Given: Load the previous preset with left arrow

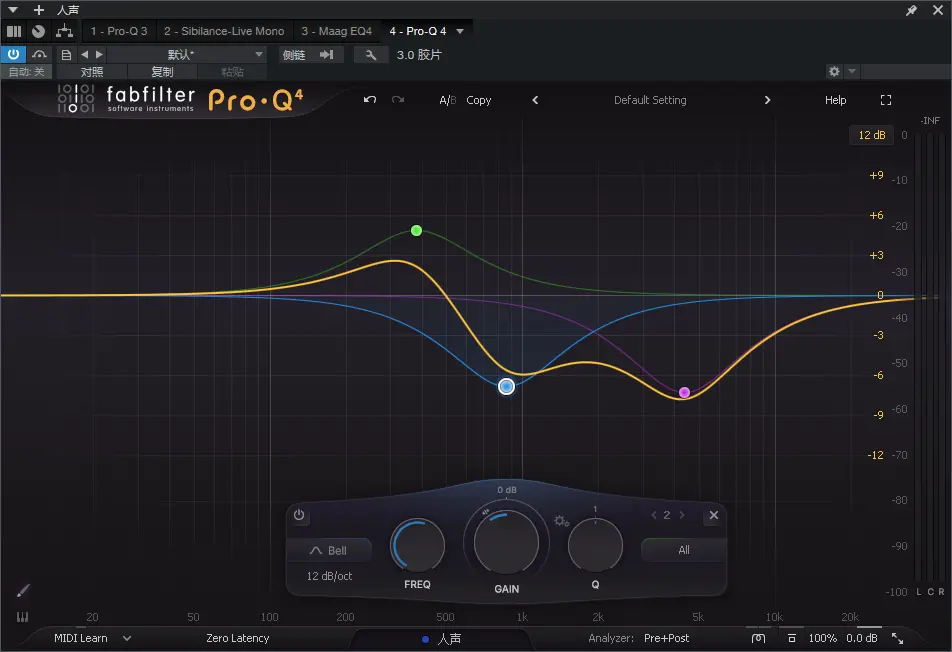Looking at the screenshot, I should tap(84, 55).
